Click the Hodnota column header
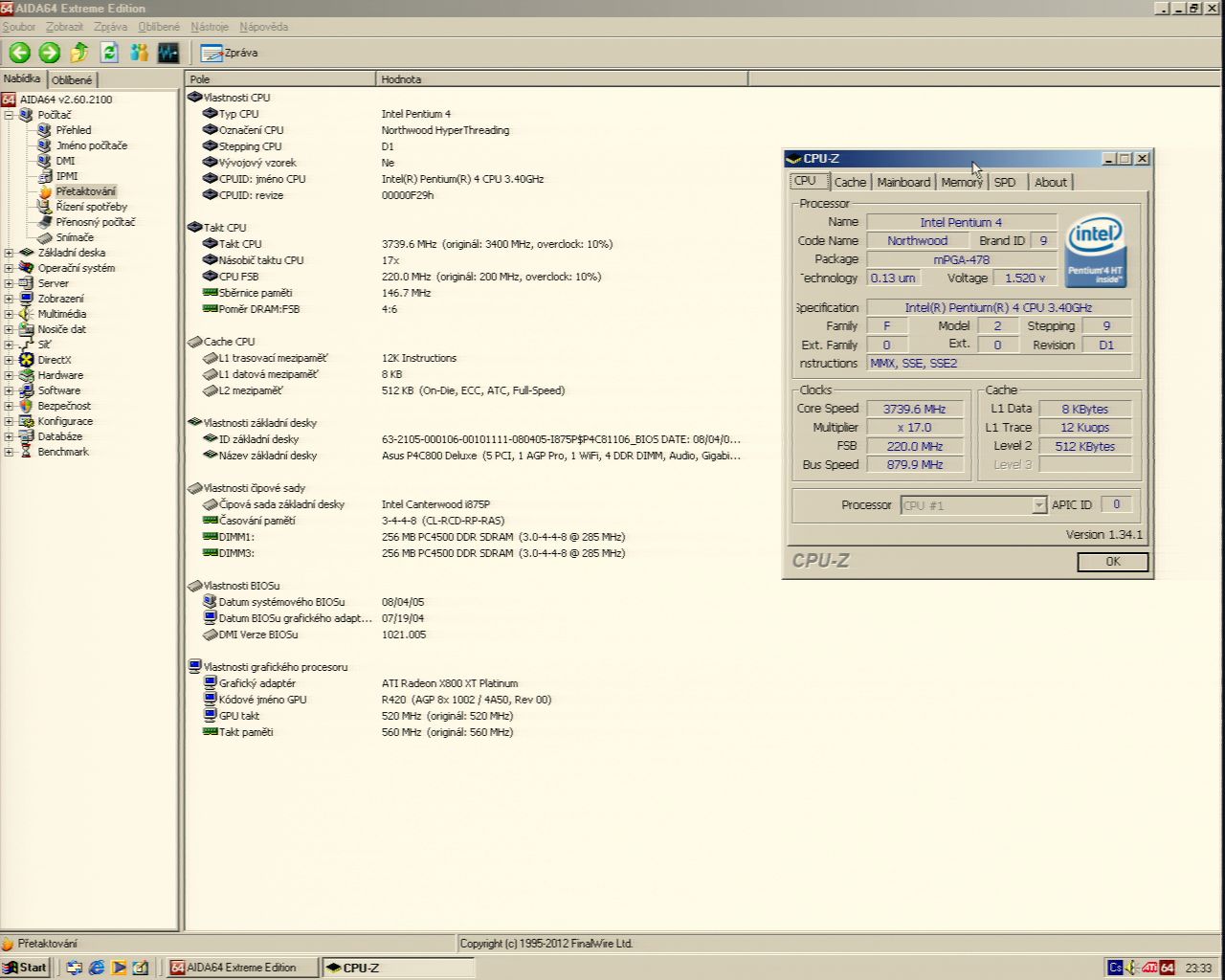The height and width of the screenshot is (980, 1225). (x=562, y=79)
